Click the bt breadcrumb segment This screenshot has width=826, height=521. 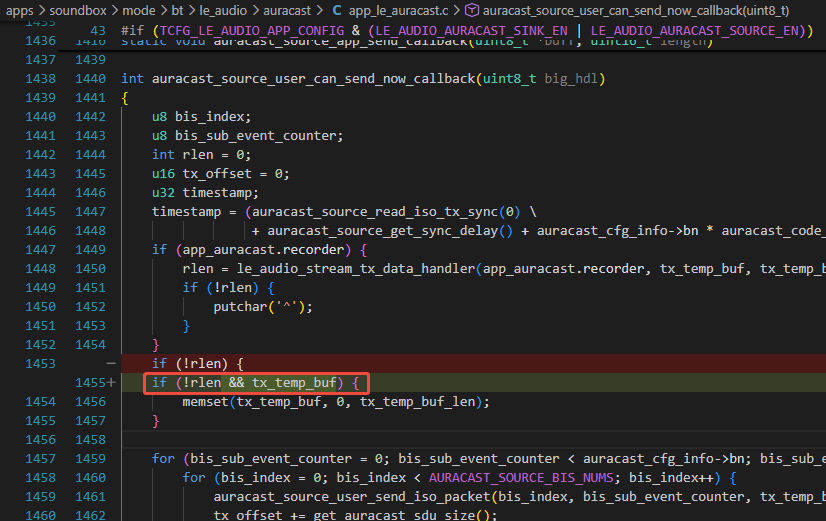coord(177,10)
